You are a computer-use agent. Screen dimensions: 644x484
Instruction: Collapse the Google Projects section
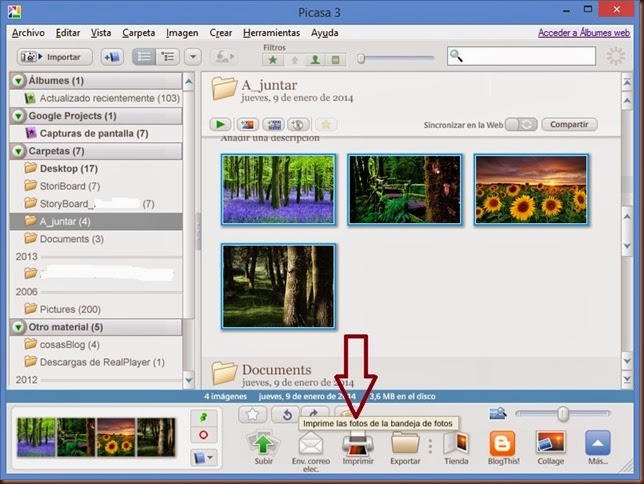[x=18, y=116]
